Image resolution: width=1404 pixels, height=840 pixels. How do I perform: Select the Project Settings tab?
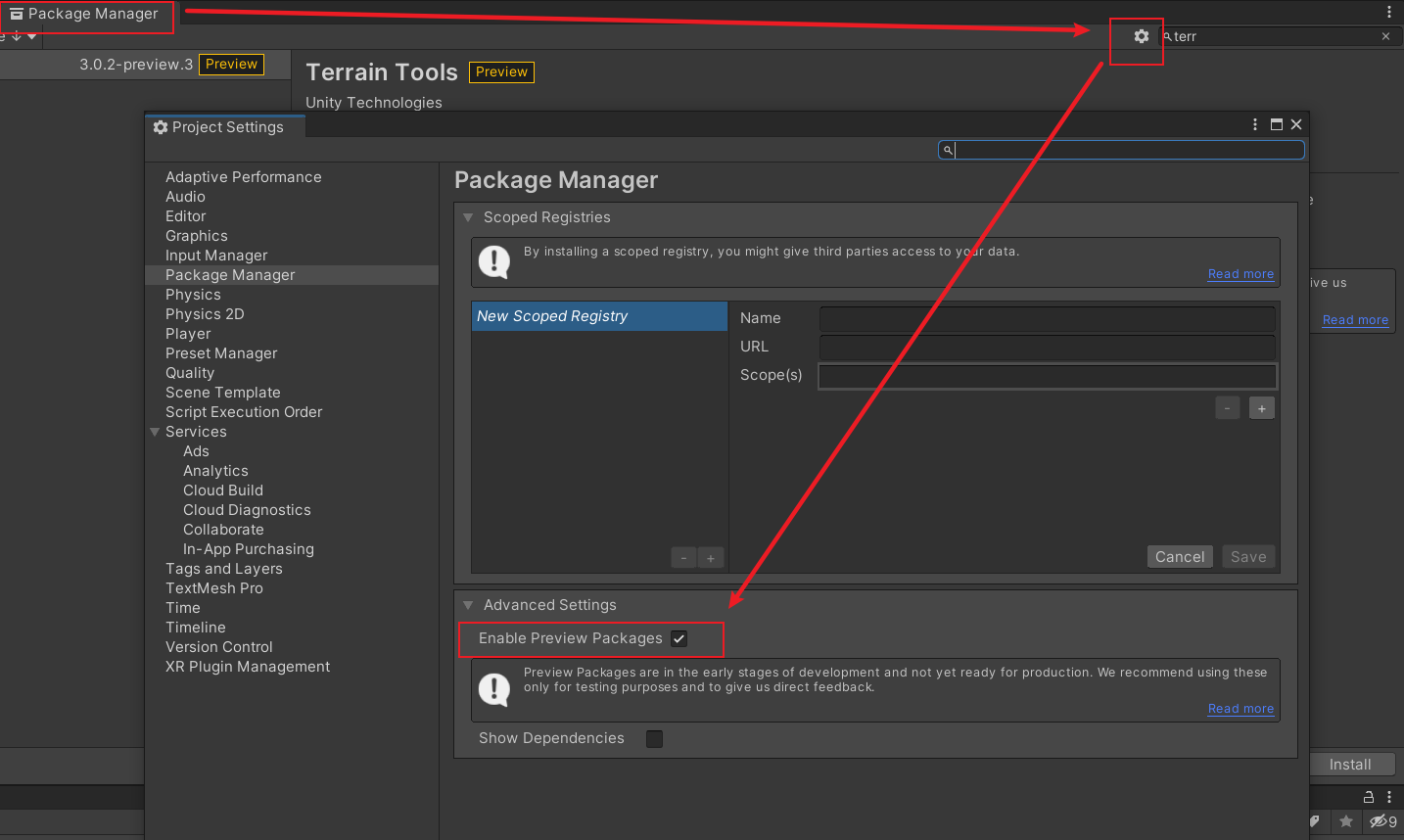[x=226, y=127]
